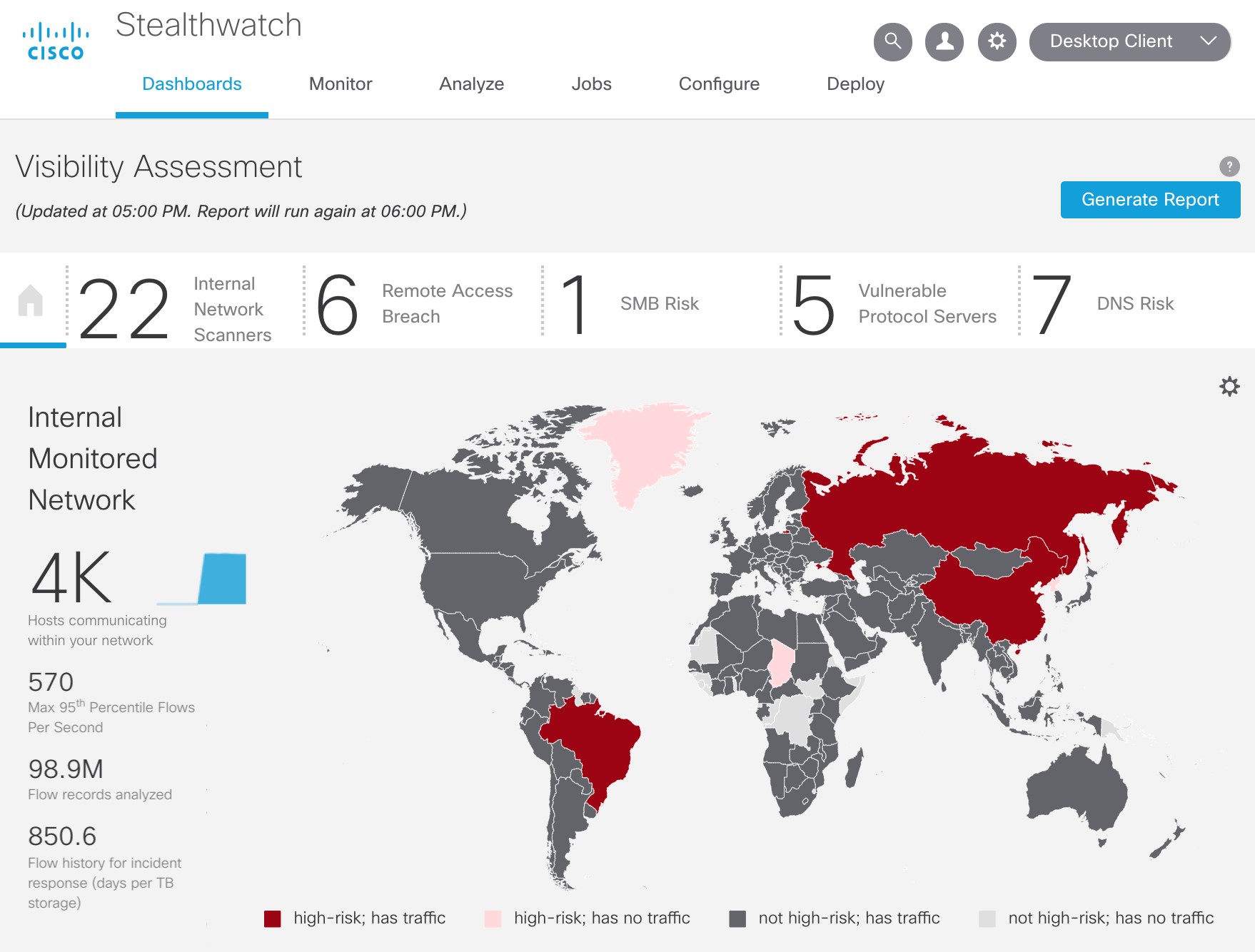
Task: Click the pink high-risk no traffic swatch
Action: pos(493,918)
